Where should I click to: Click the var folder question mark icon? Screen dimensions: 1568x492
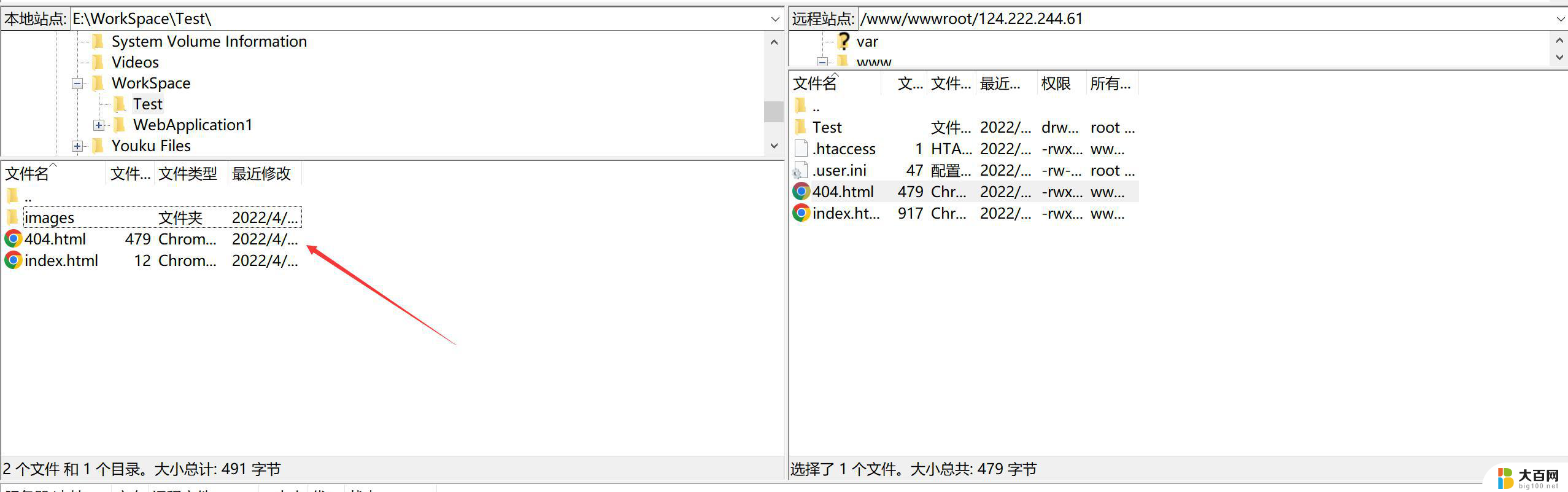pos(844,42)
